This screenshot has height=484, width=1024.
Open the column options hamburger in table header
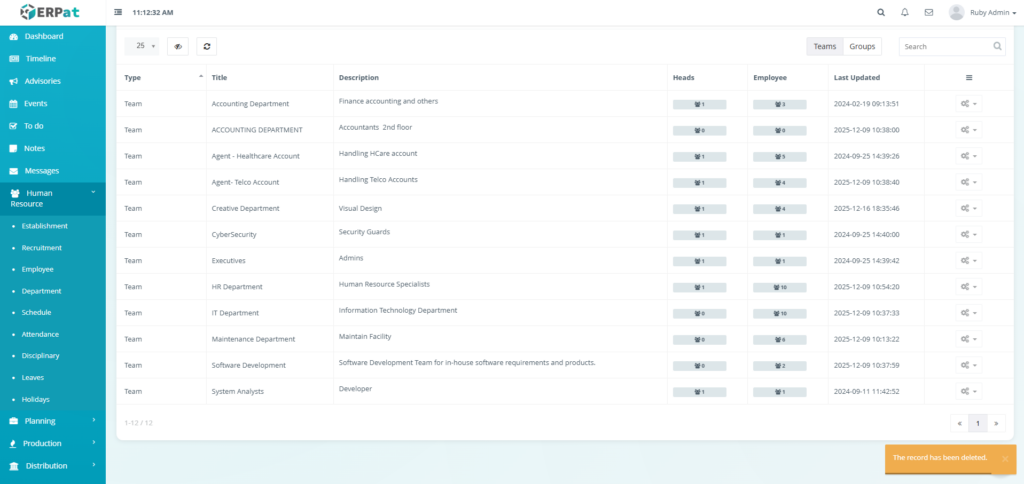(x=969, y=77)
